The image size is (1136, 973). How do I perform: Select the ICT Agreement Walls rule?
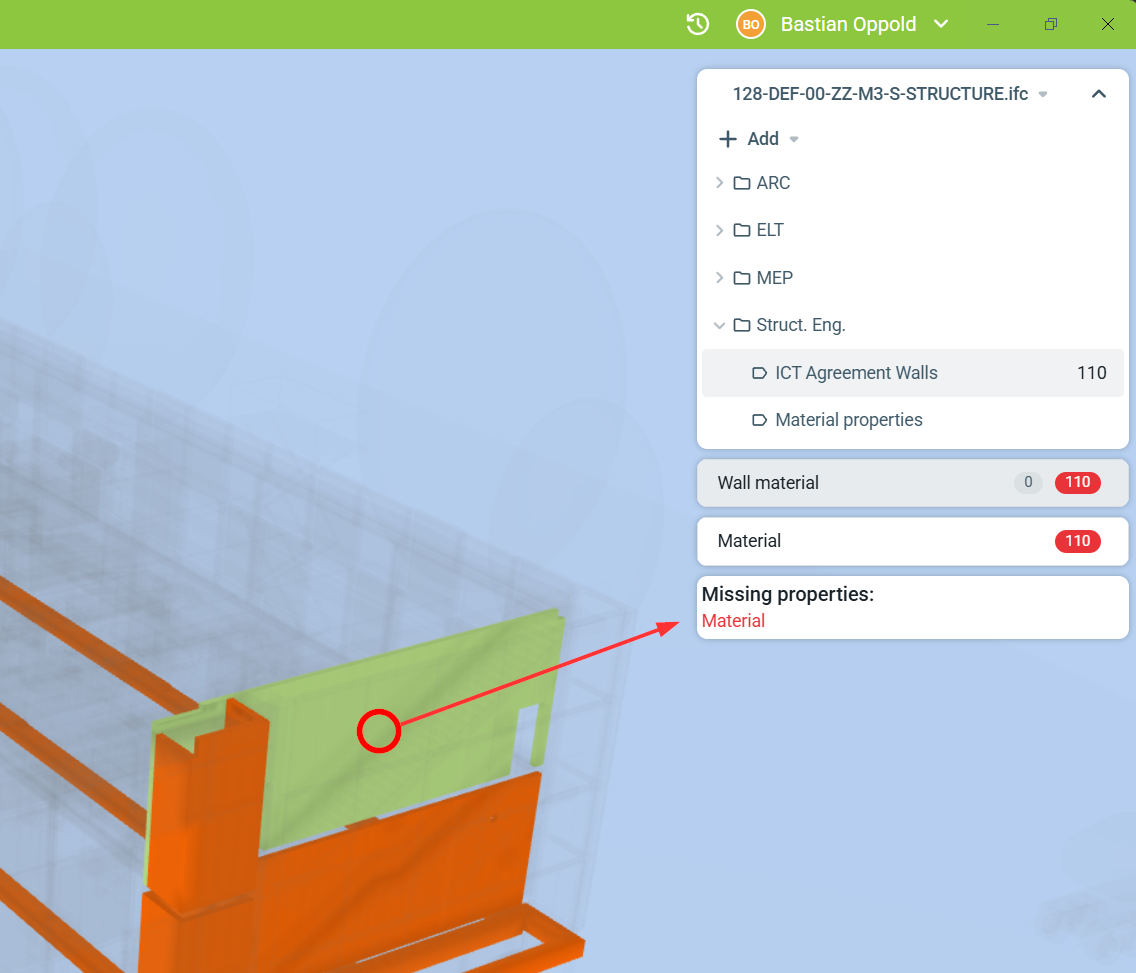856,373
